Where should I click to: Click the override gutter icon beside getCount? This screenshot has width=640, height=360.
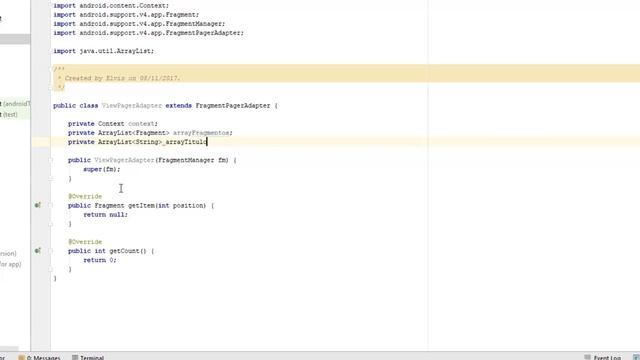[38, 251]
